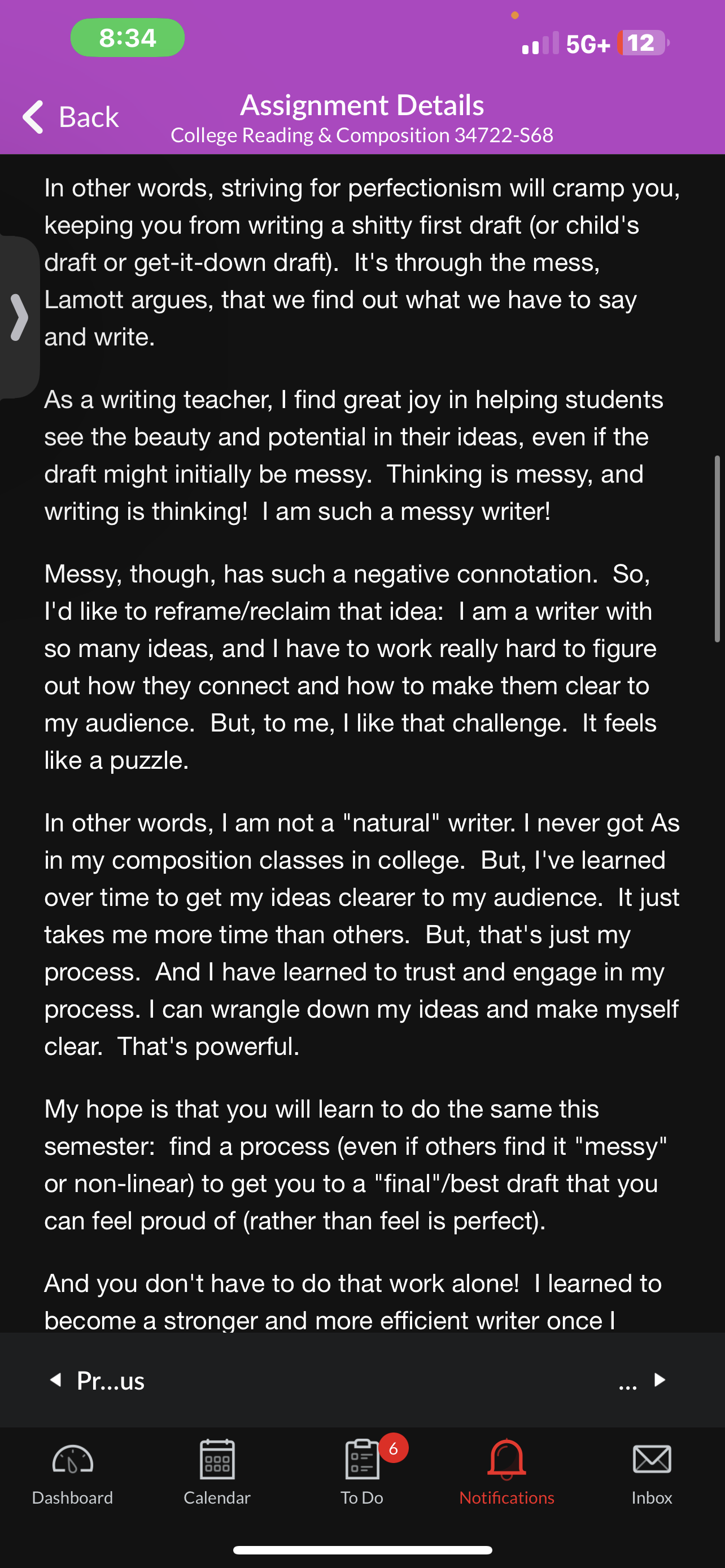
Task: Go to next item with right triangle
Action: 660,1379
